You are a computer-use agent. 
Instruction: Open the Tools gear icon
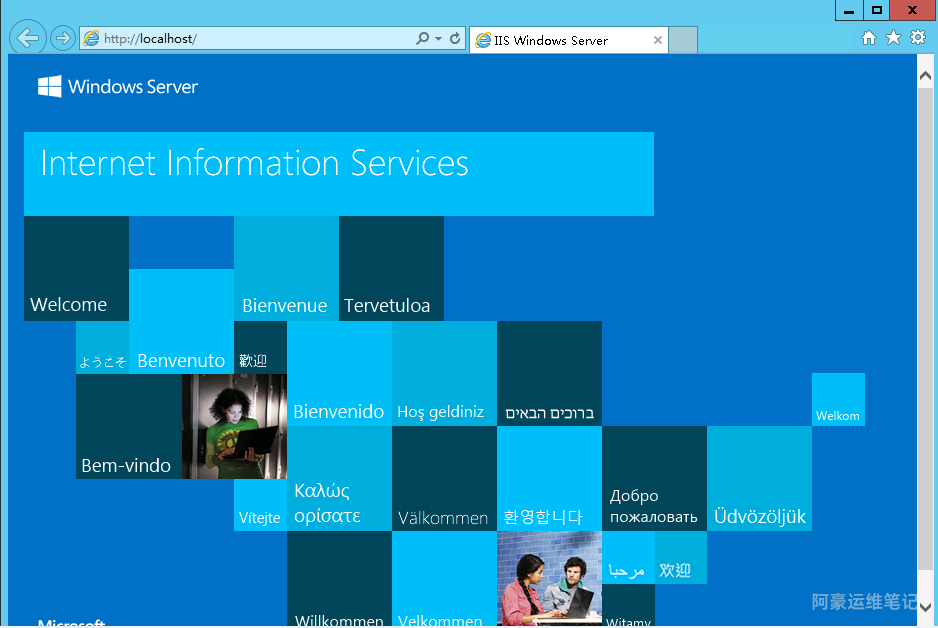pos(917,38)
